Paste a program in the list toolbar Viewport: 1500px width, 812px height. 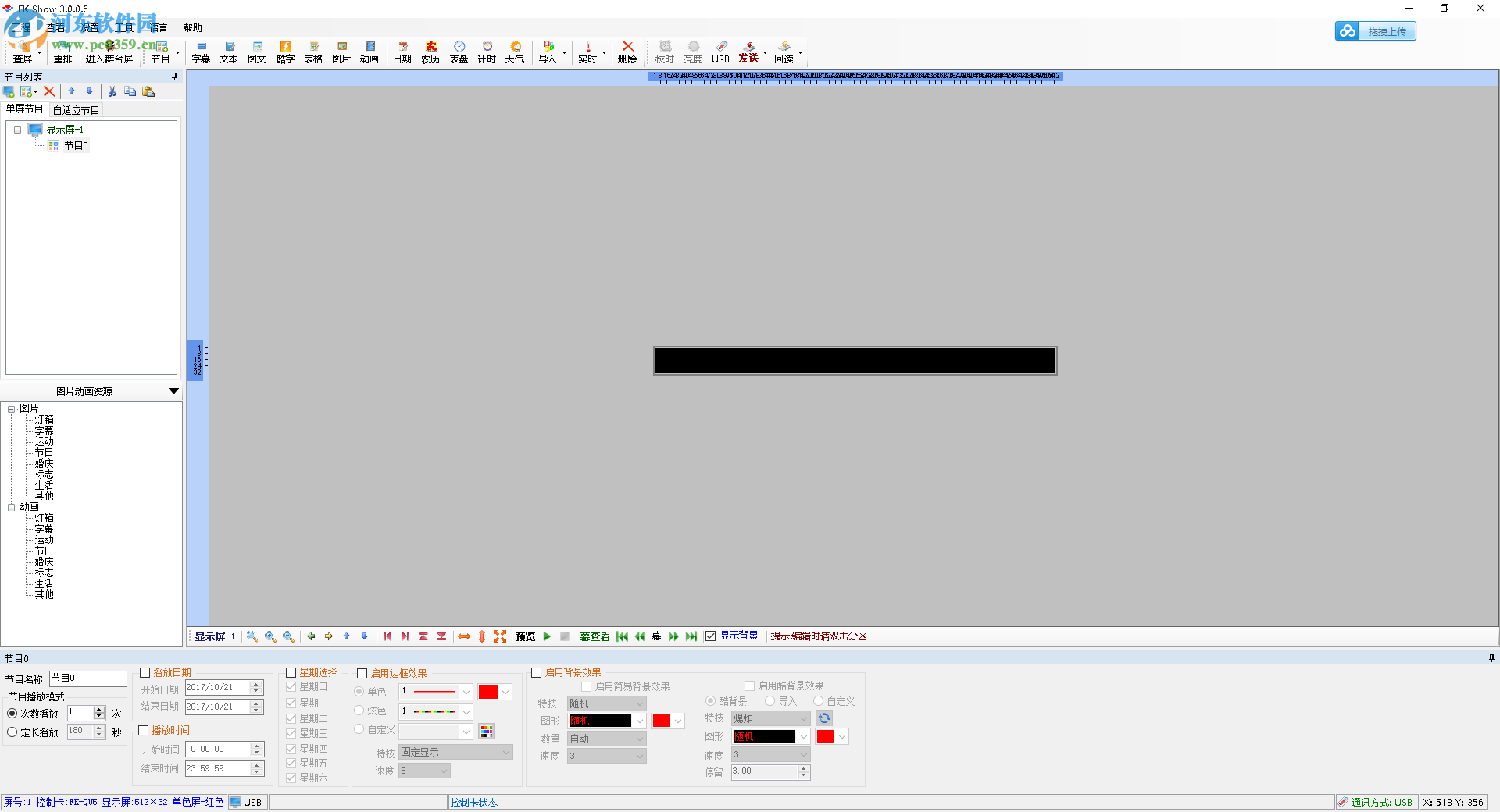(x=148, y=91)
